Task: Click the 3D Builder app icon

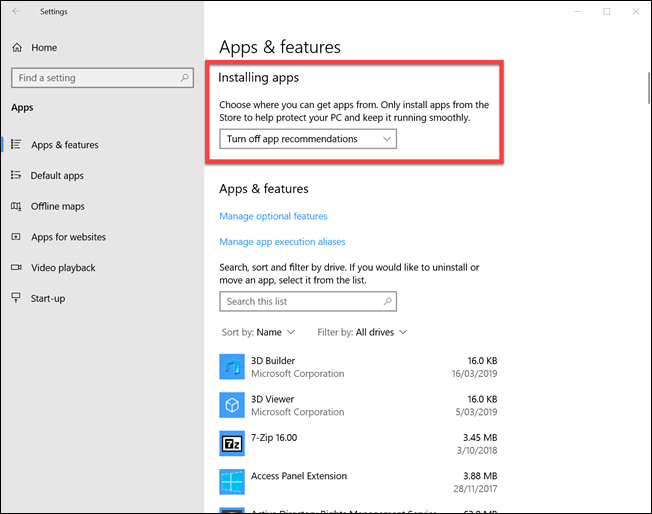Action: 232,367
